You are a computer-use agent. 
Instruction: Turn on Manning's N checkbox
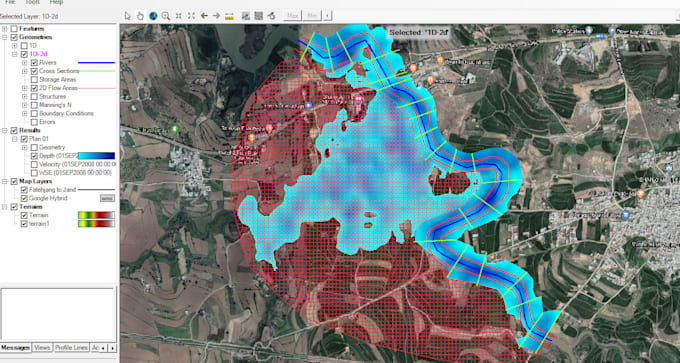tap(34, 105)
